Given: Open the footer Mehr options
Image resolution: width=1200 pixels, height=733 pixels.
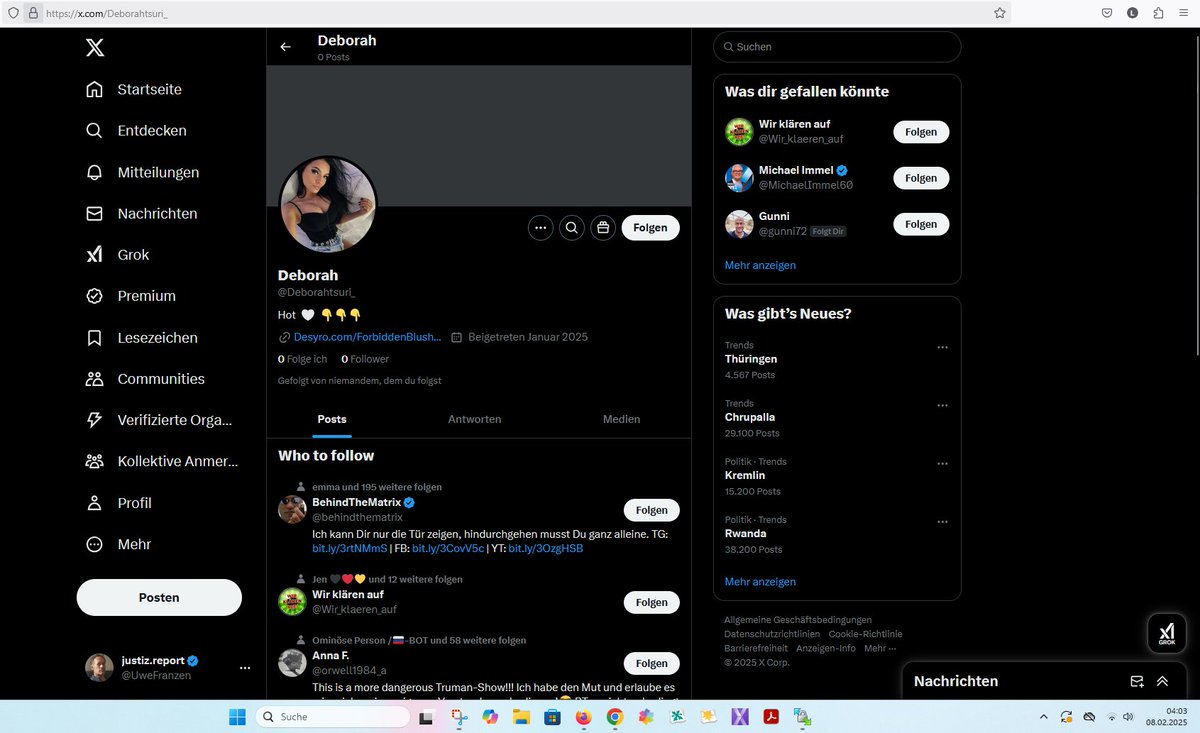Looking at the screenshot, I should tap(879, 648).
